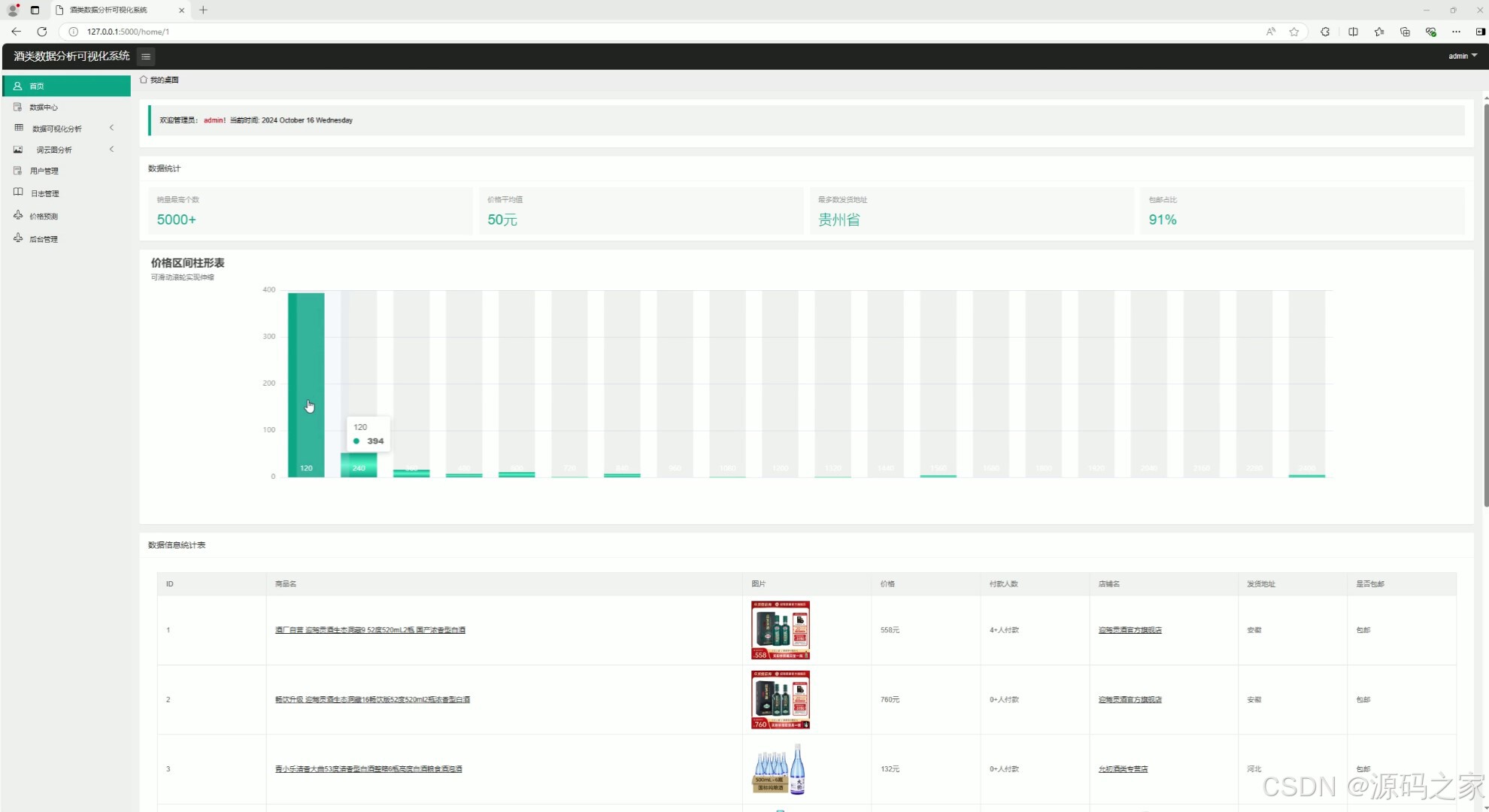This screenshot has height=812, width=1489.
Task: Expand the 数据可视化分析 submenu chevron
Action: pyautogui.click(x=112, y=128)
